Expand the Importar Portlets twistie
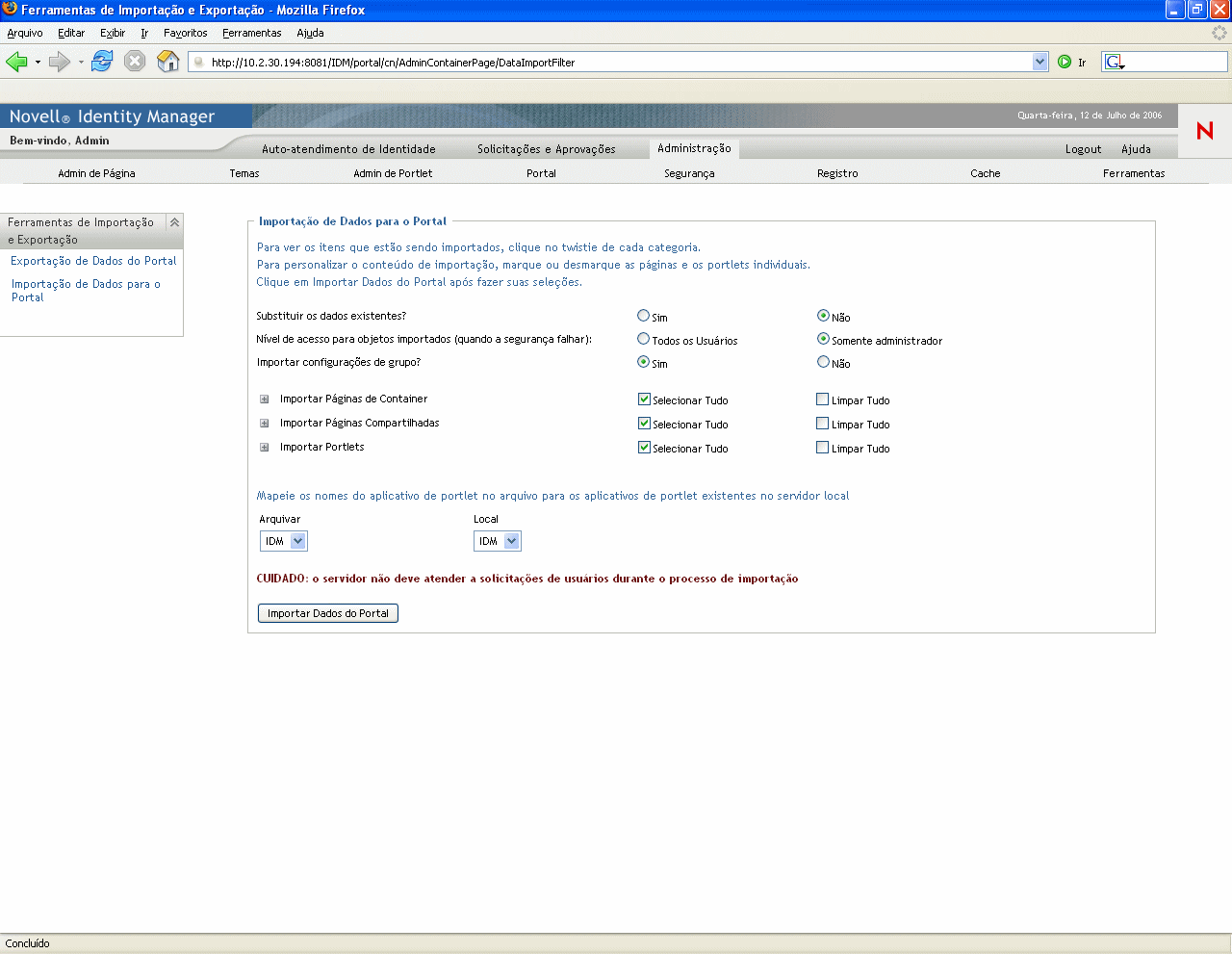 [264, 447]
